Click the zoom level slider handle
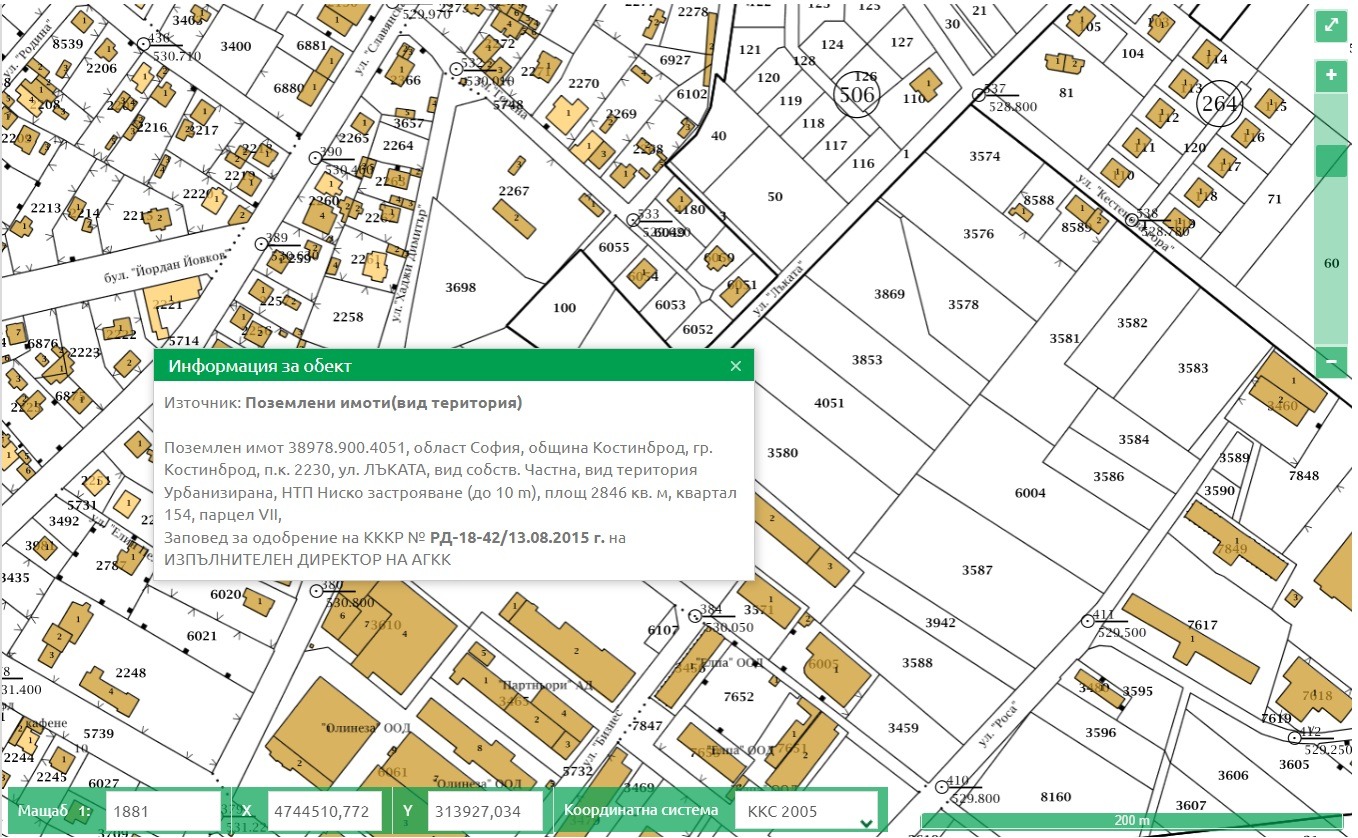The width and height of the screenshot is (1358, 838). click(1331, 161)
